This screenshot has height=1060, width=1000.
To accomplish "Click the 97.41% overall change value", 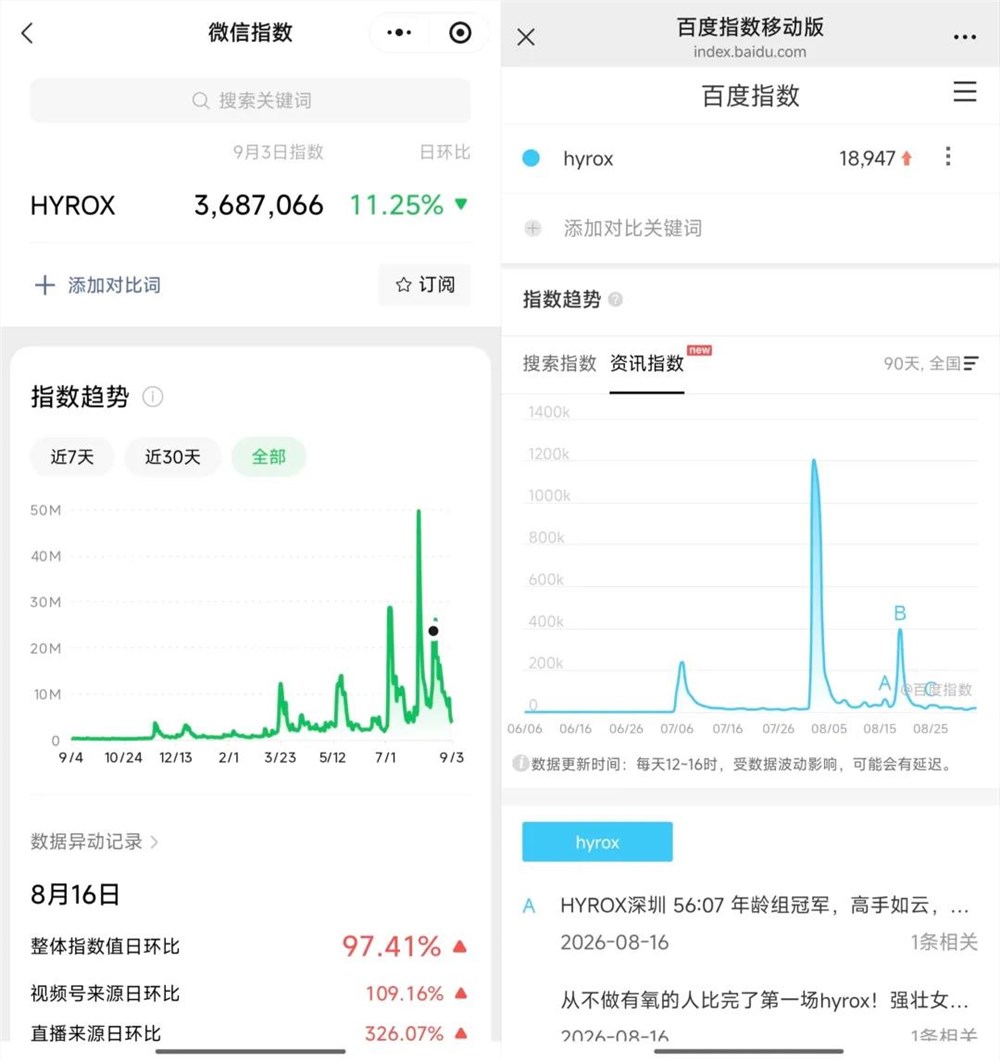I will point(391,946).
